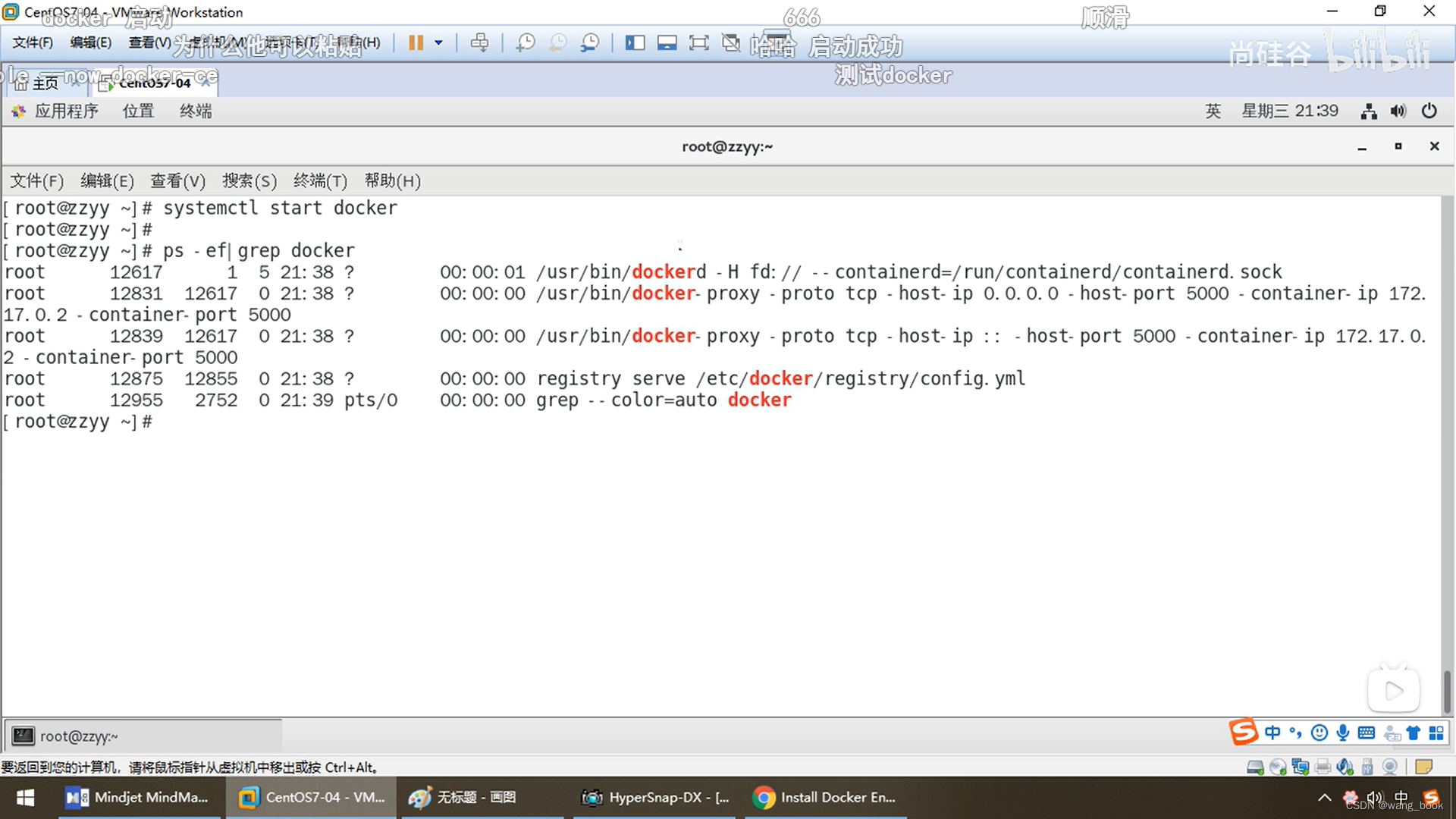
Task: Click the Sogou input method S logo
Action: (1243, 733)
